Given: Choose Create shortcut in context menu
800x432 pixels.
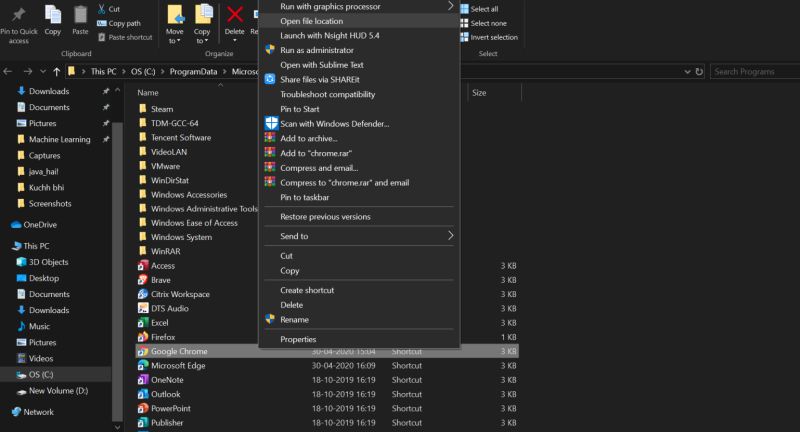Looking at the screenshot, I should click(x=359, y=290).
